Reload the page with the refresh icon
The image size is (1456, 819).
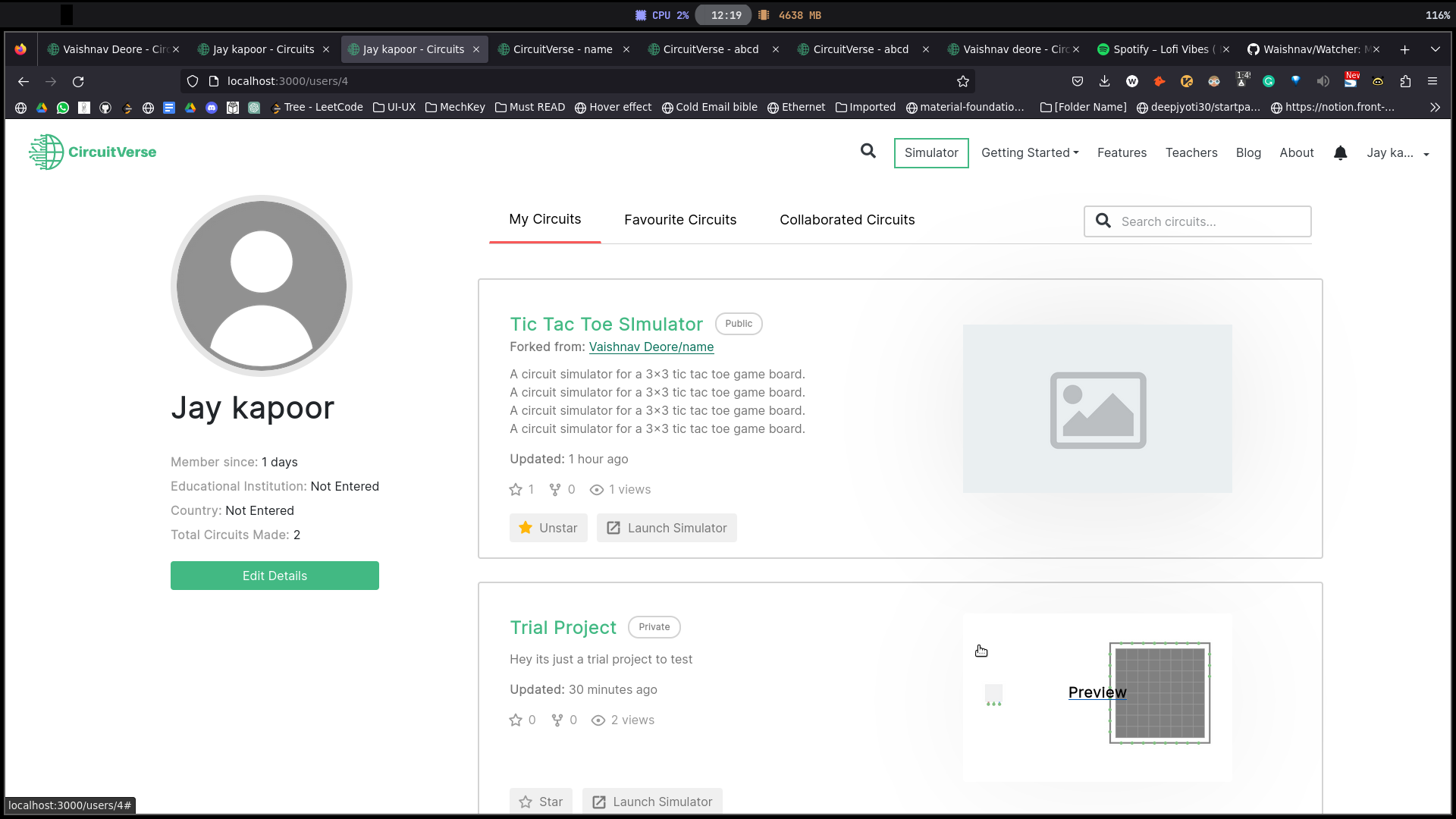click(x=78, y=81)
